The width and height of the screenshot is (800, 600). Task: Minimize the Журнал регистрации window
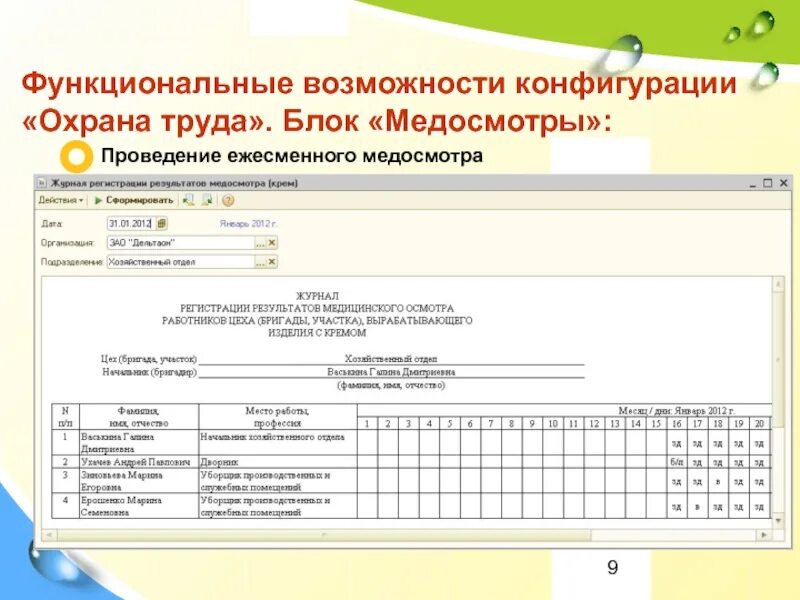click(x=753, y=184)
